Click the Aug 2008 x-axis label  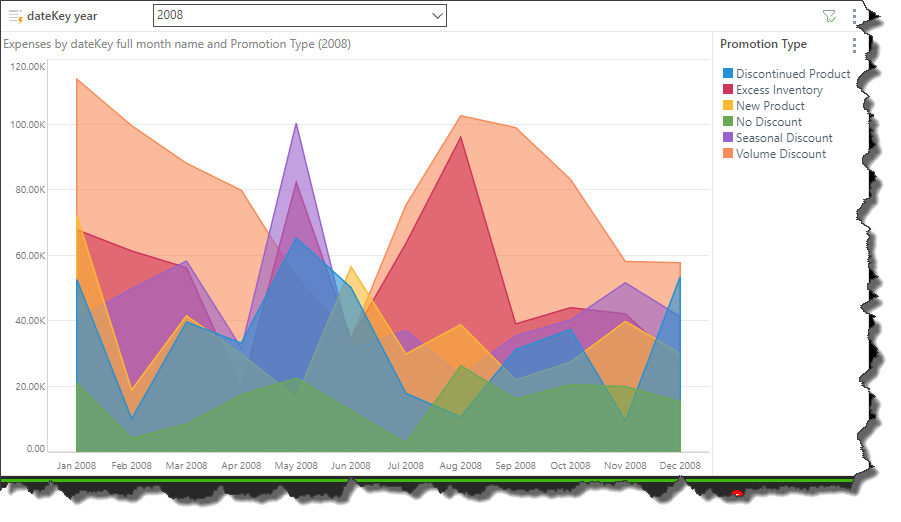(x=460, y=466)
